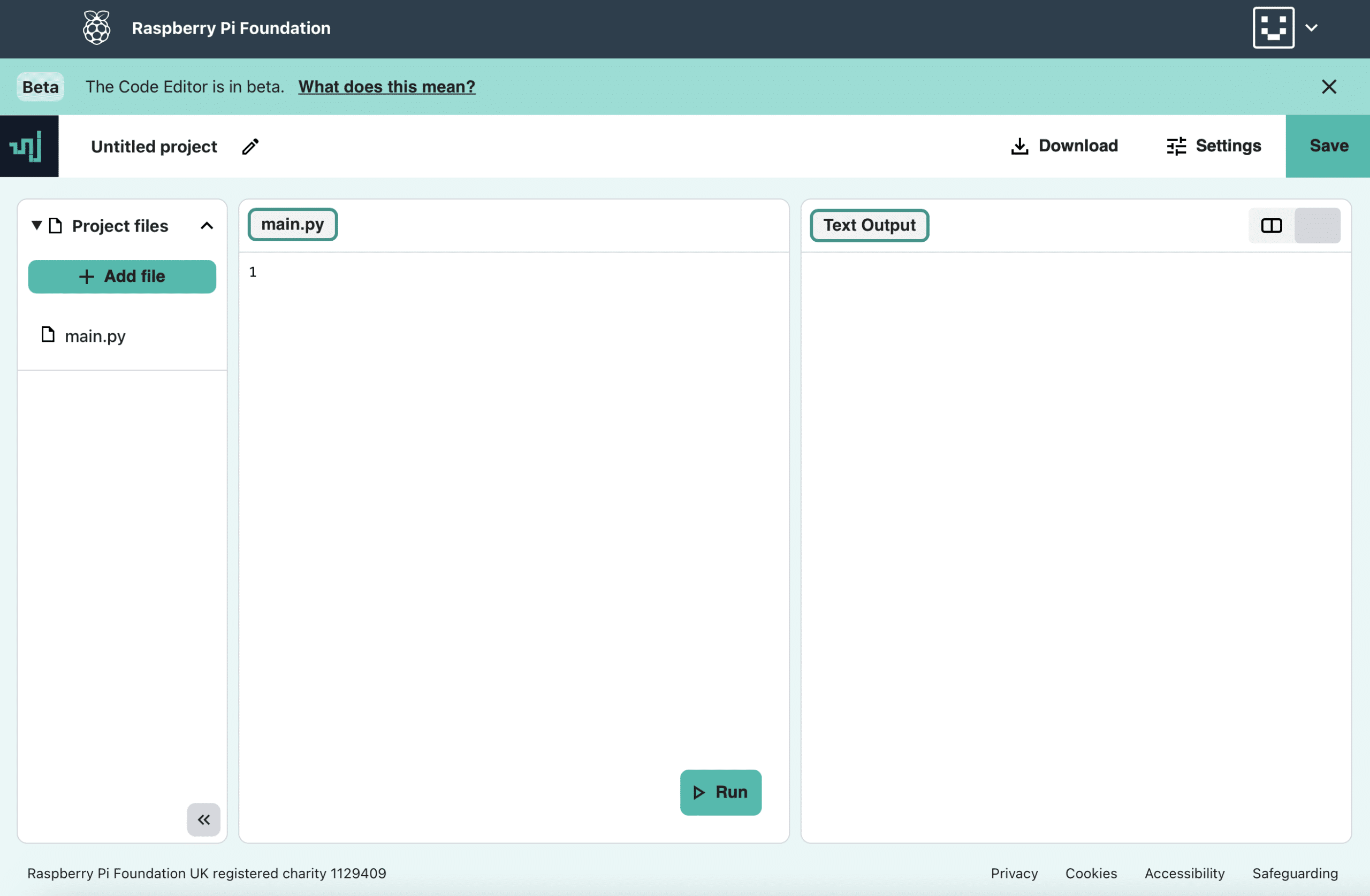The height and width of the screenshot is (896, 1370).
Task: Click the What does this mean link
Action: coord(386,86)
